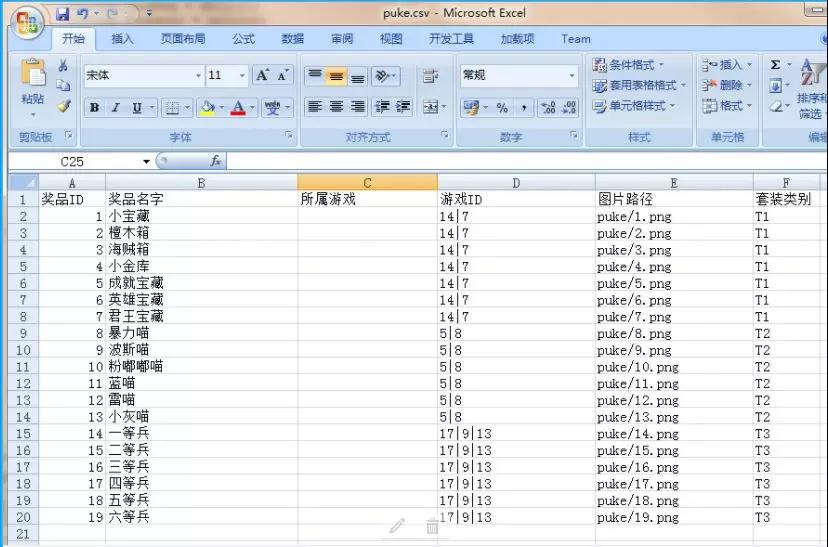Apply cell borders icon

coord(172,108)
